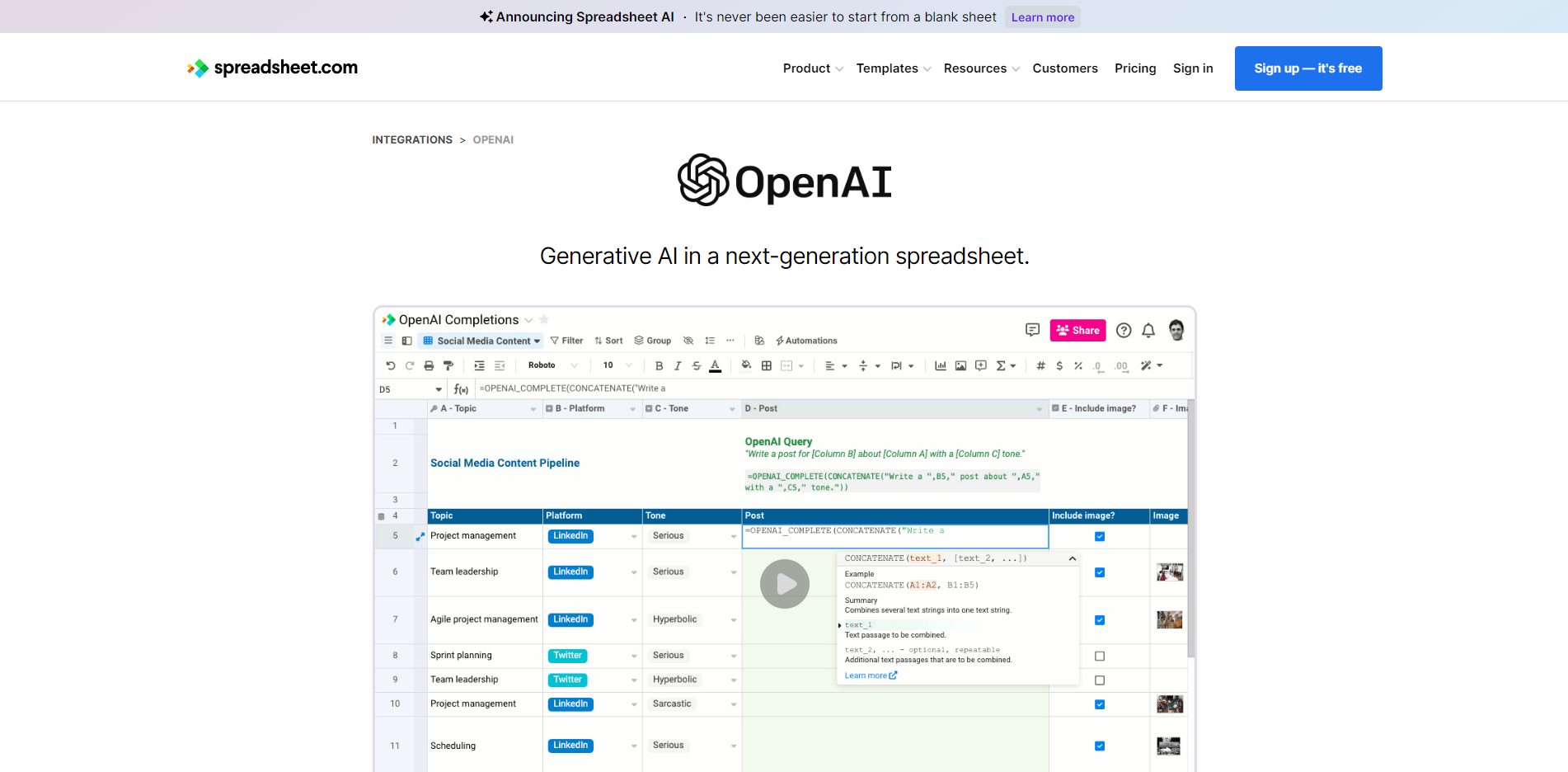Click the insert chart icon
Image resolution: width=1568 pixels, height=772 pixels.
point(941,365)
